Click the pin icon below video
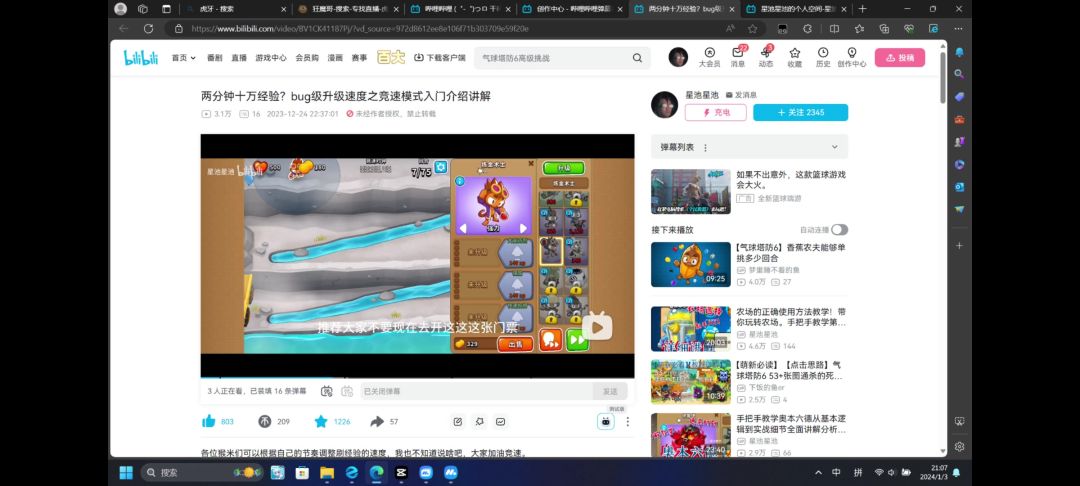1080x486 pixels. pos(479,421)
